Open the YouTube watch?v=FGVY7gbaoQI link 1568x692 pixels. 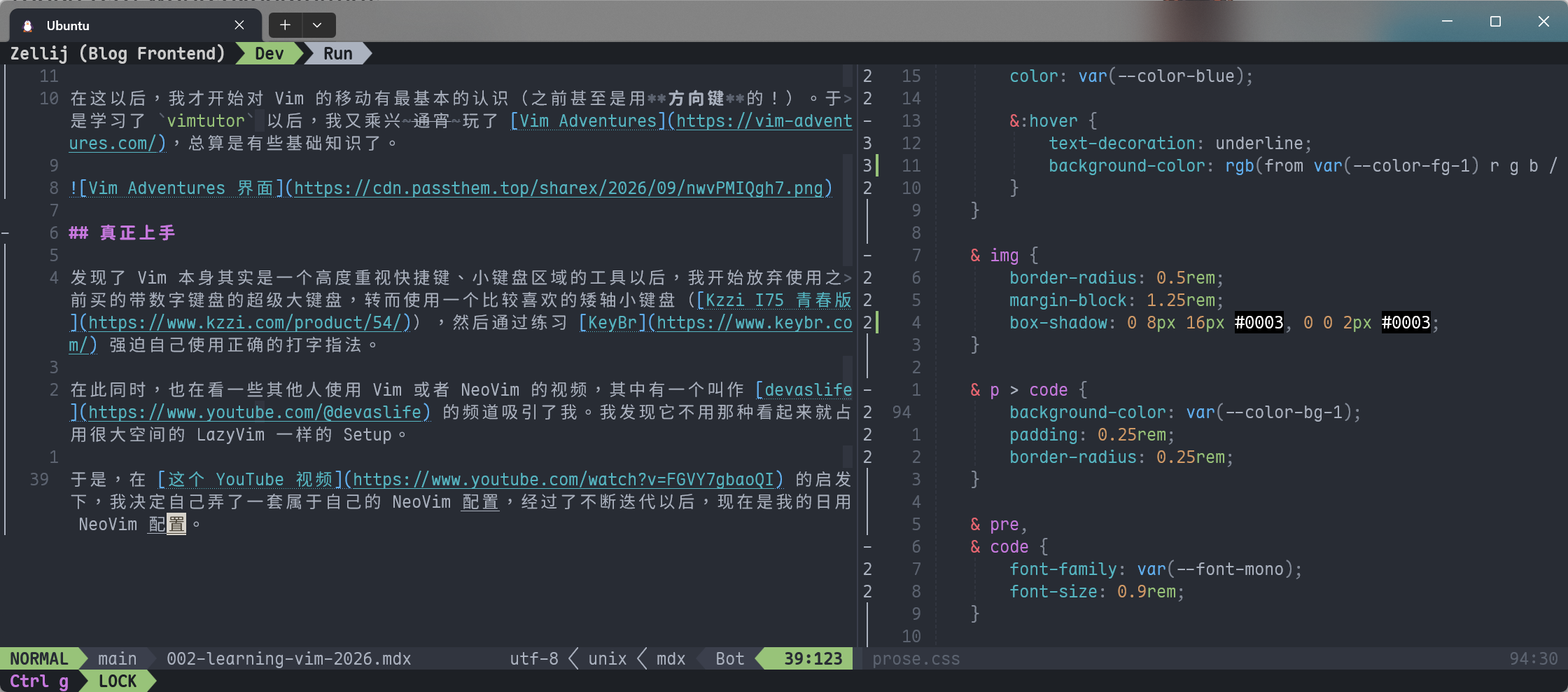tap(563, 479)
